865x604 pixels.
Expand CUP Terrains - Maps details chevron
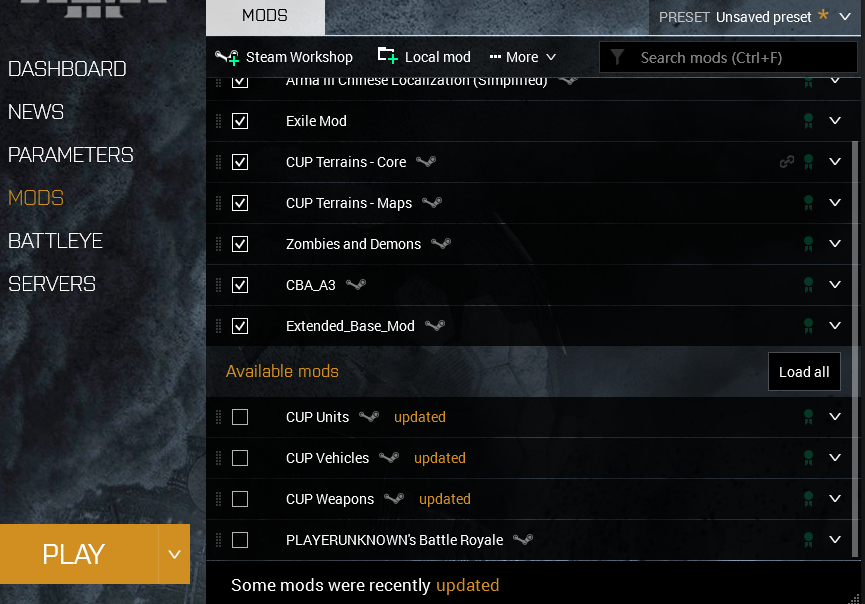[835, 202]
